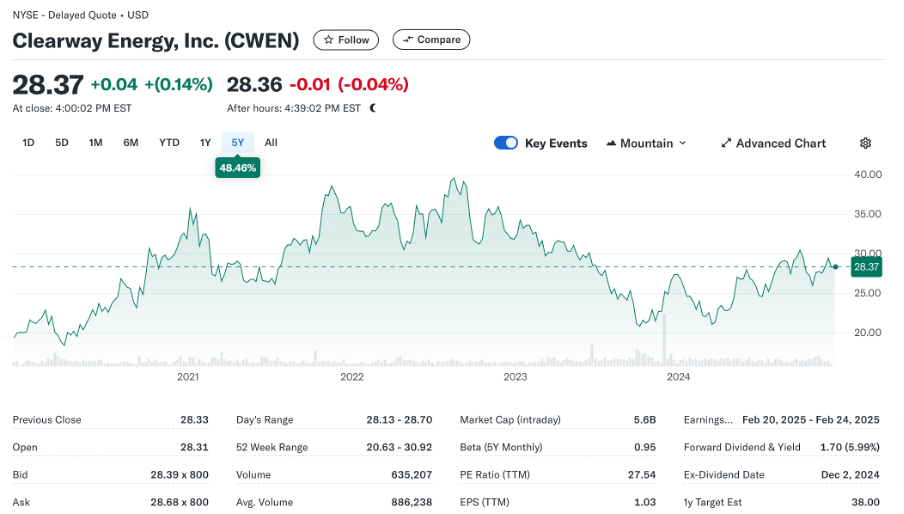
Task: Click the 28.37 price marker on chart axis
Action: [x=865, y=267]
